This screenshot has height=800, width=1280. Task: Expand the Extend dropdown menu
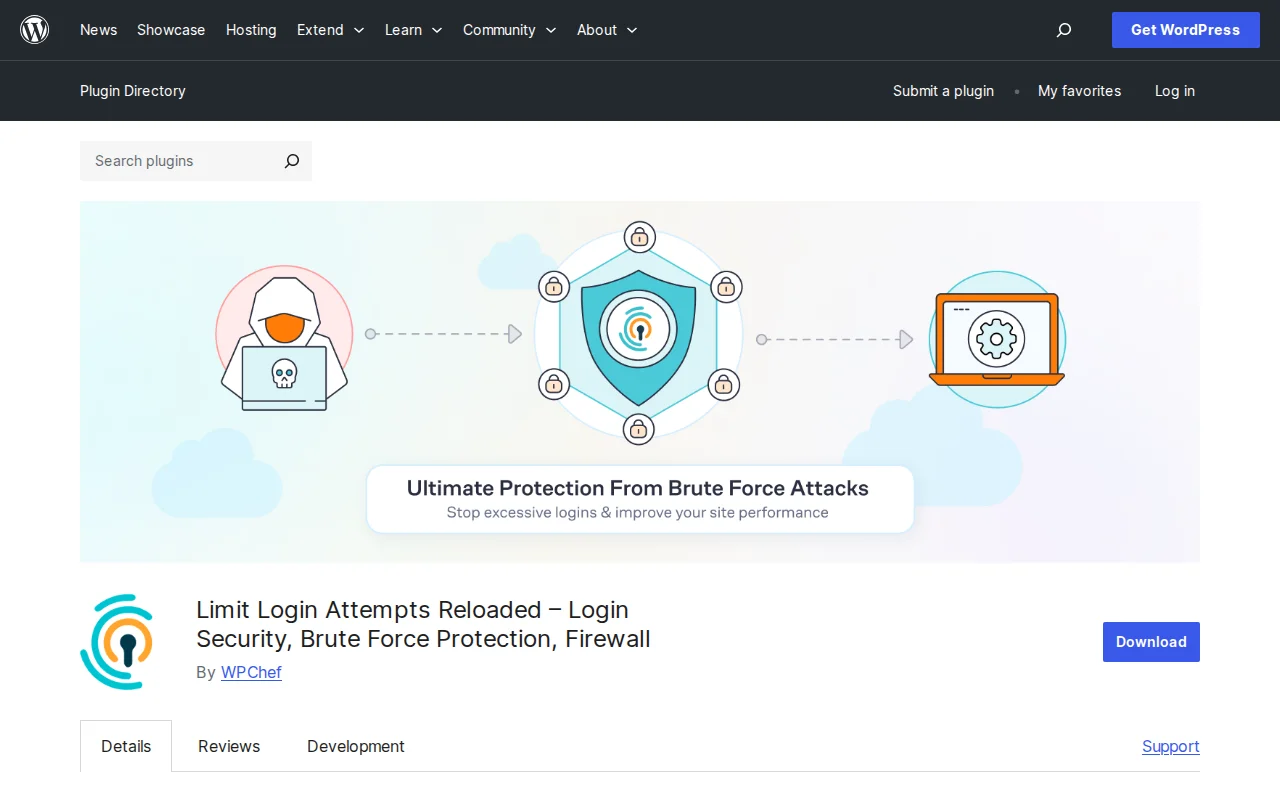tap(330, 30)
